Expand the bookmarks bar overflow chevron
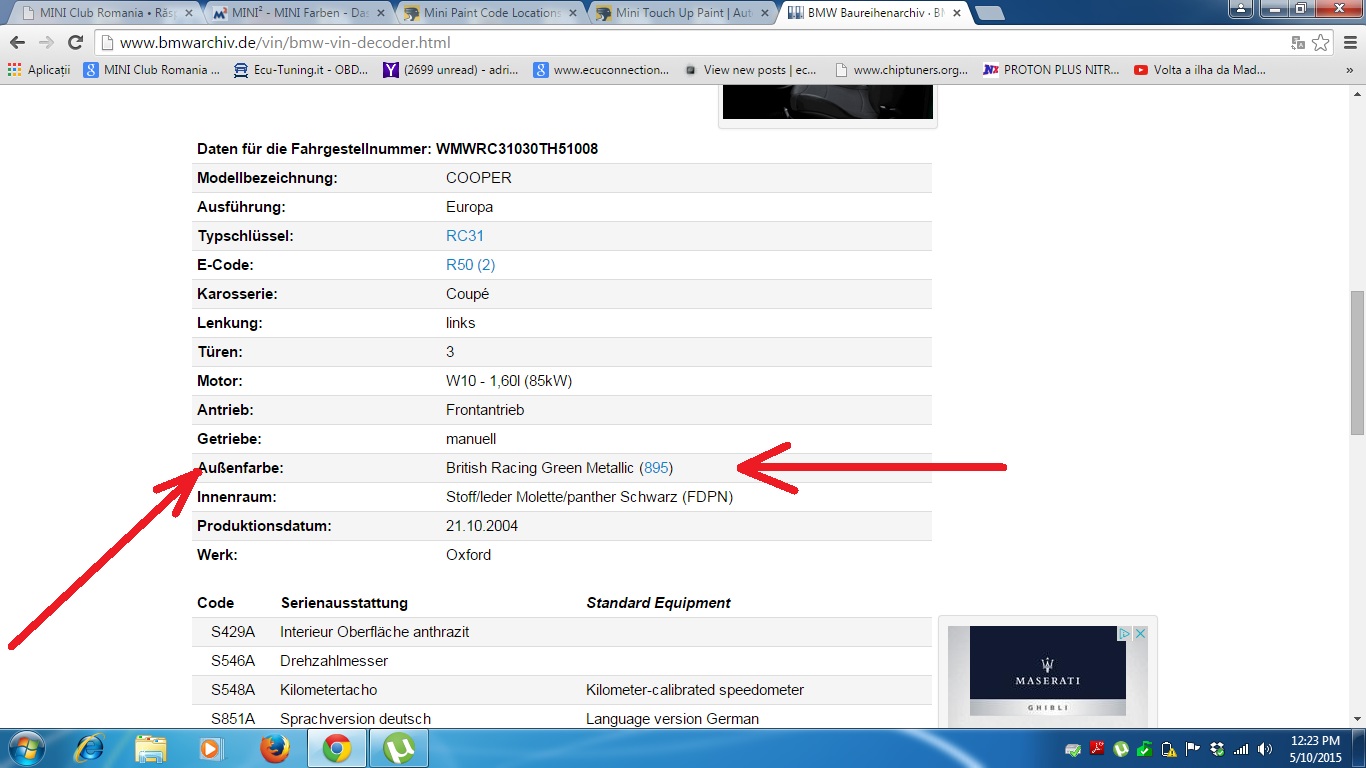The height and width of the screenshot is (768, 1366). pos(1350,70)
